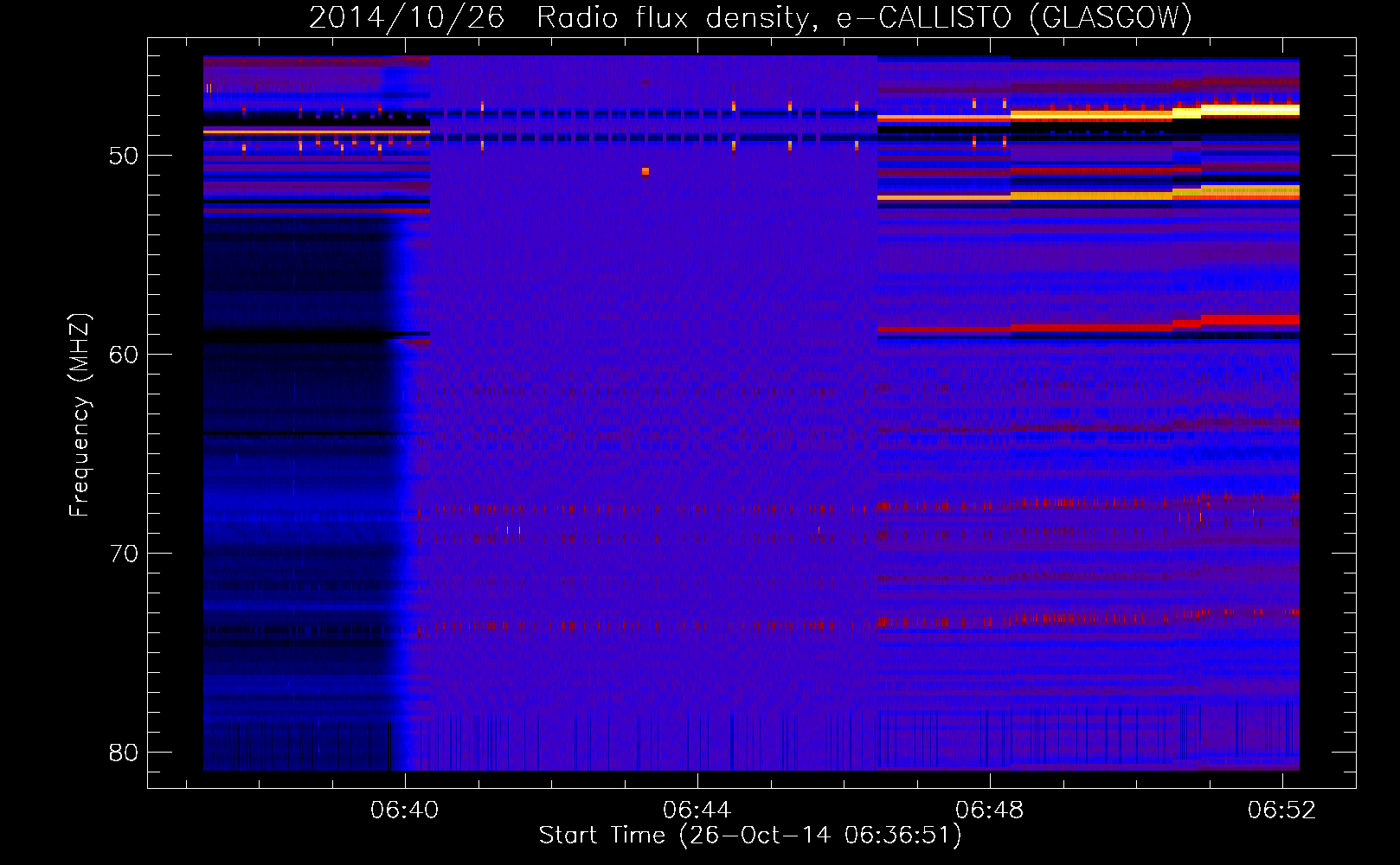Click the 06:48 time tick label

989,810
